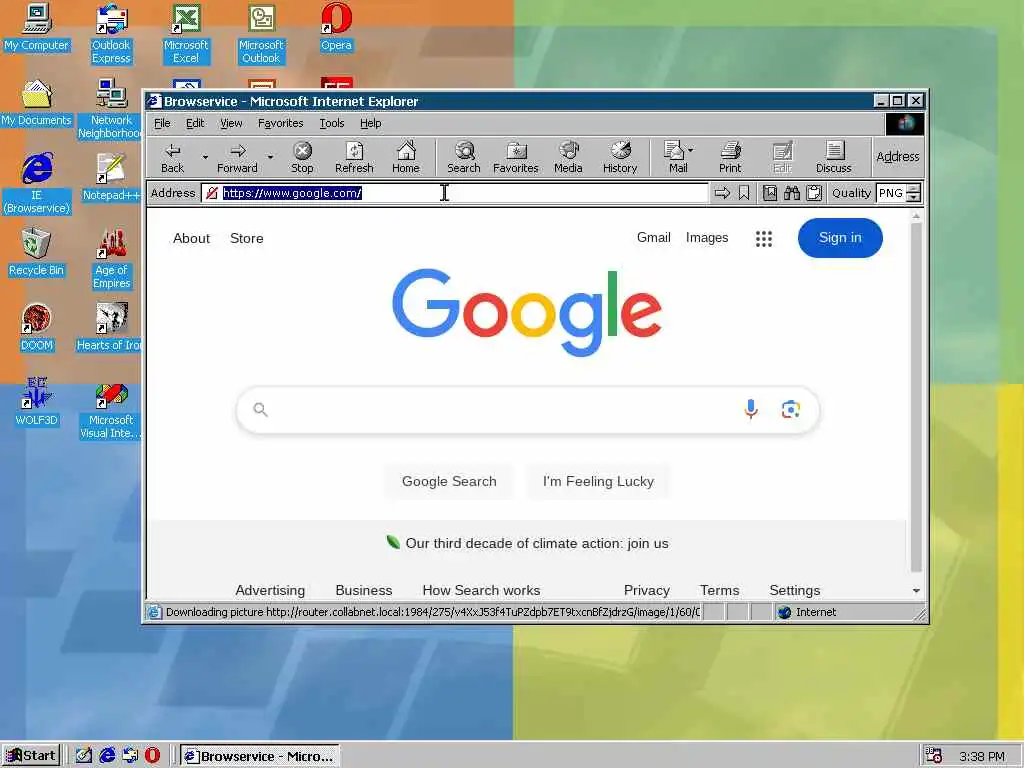
Task: Click the binoculars find icon
Action: (792, 193)
